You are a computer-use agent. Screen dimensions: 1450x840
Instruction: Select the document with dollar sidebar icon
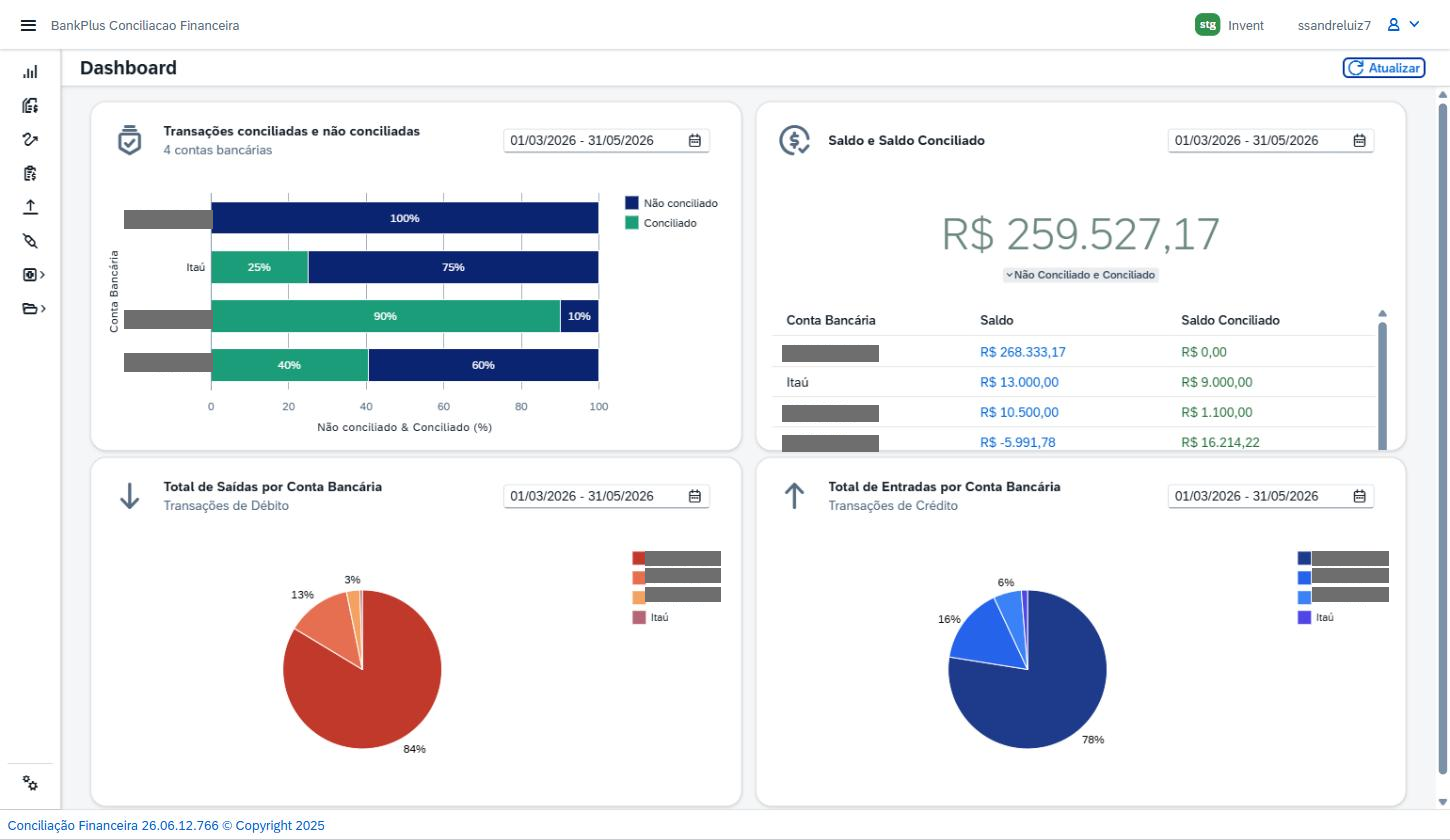point(30,106)
